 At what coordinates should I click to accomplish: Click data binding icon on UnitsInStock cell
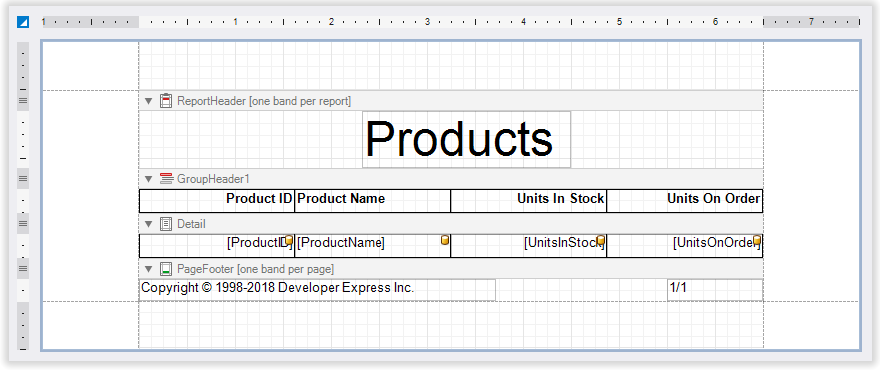click(x=601, y=240)
